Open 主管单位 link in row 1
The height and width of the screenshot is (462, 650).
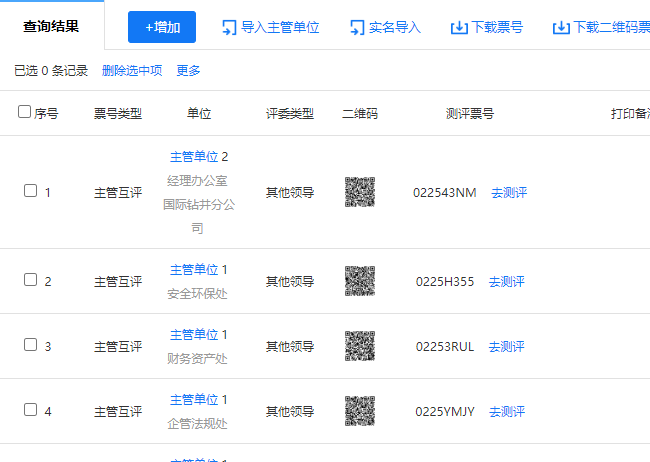tap(194, 157)
